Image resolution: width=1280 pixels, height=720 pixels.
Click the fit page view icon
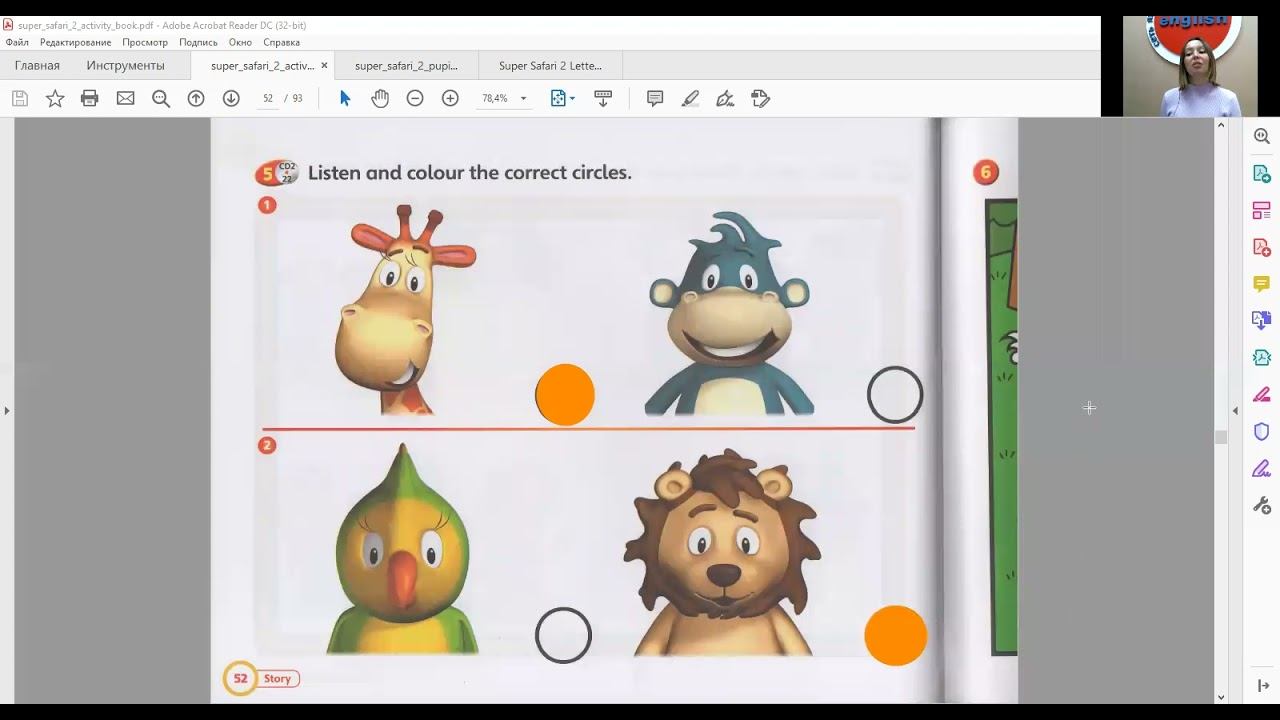[x=558, y=98]
